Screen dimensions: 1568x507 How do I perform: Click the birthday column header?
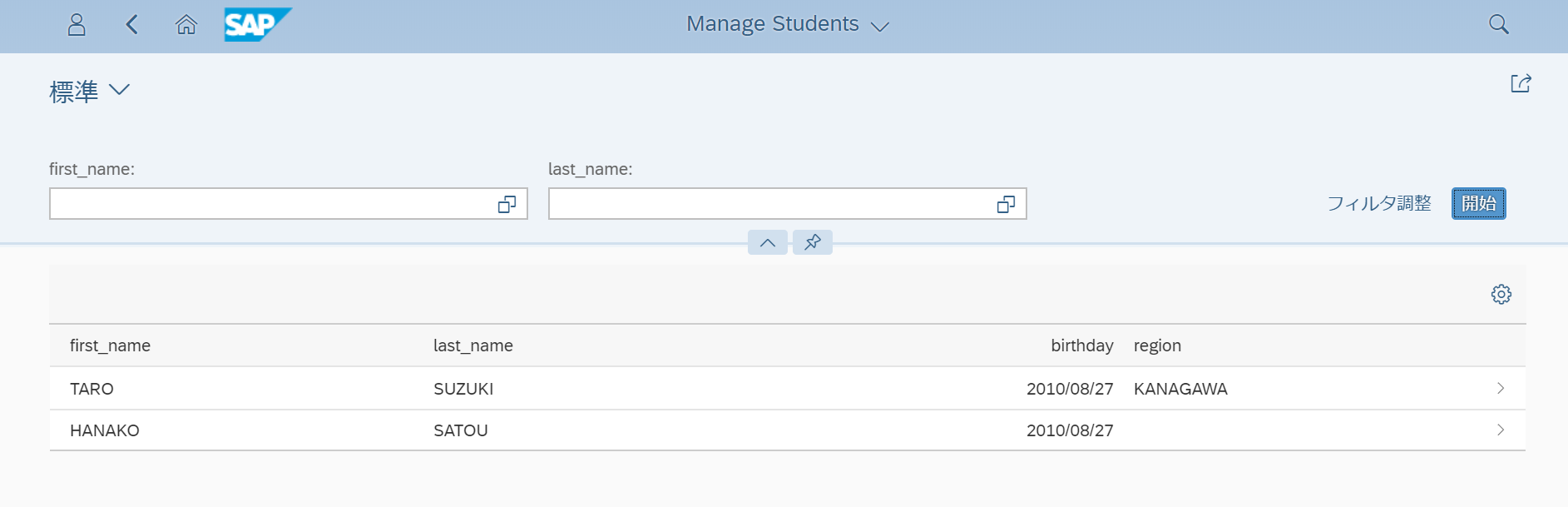click(1081, 345)
